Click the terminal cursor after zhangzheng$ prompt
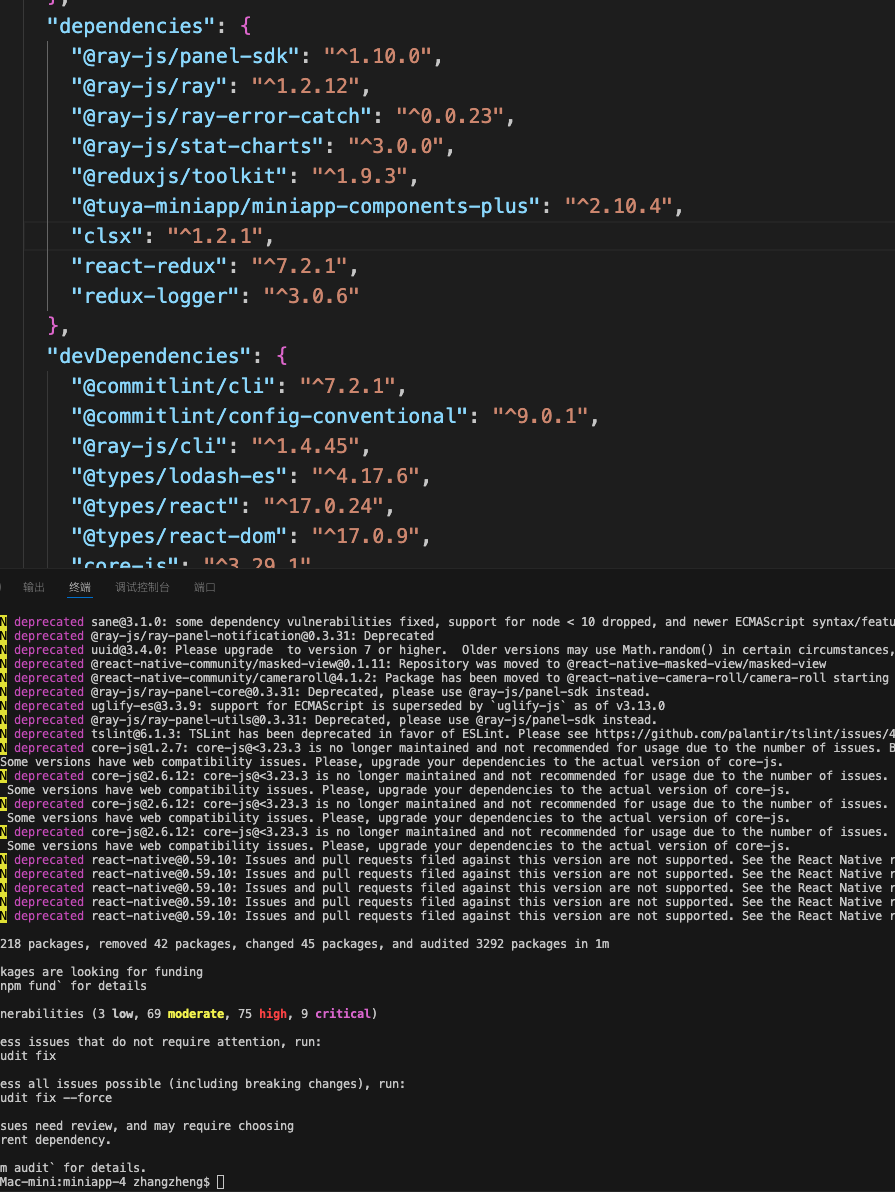Image resolution: width=895 pixels, height=1192 pixels. [x=221, y=1182]
